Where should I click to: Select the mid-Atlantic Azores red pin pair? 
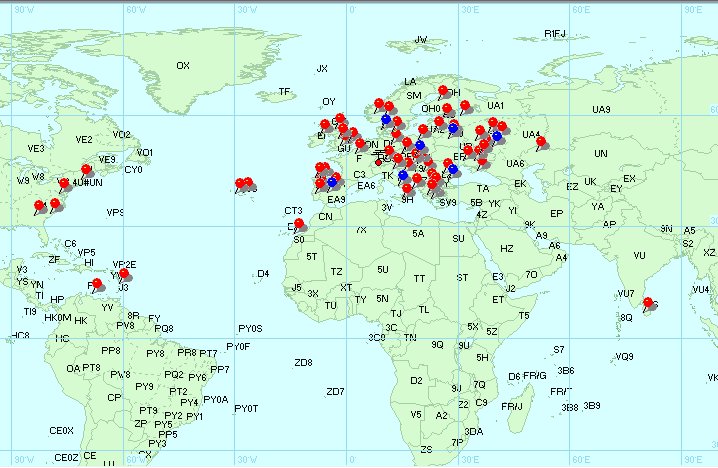coord(244,183)
